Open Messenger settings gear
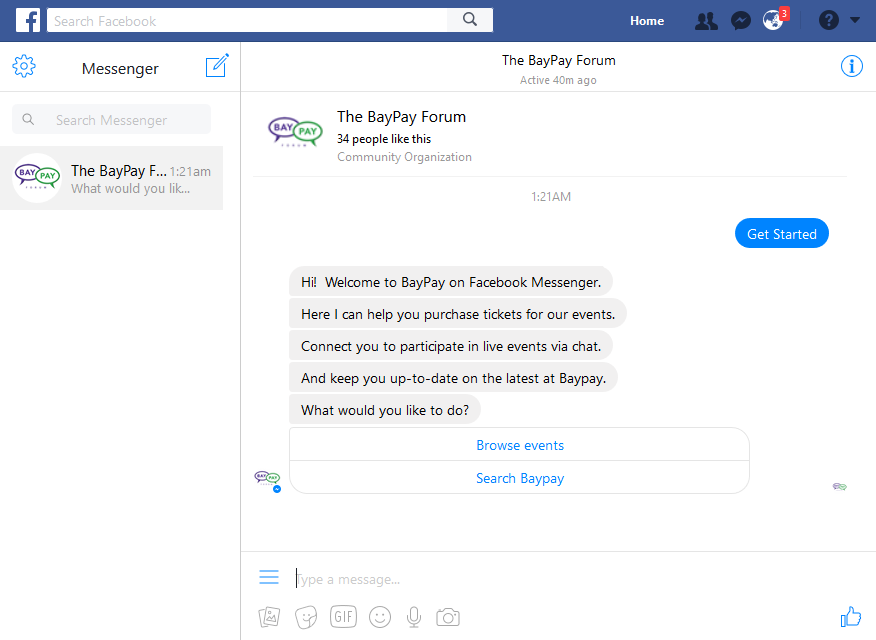The image size is (876, 640). pos(24,66)
